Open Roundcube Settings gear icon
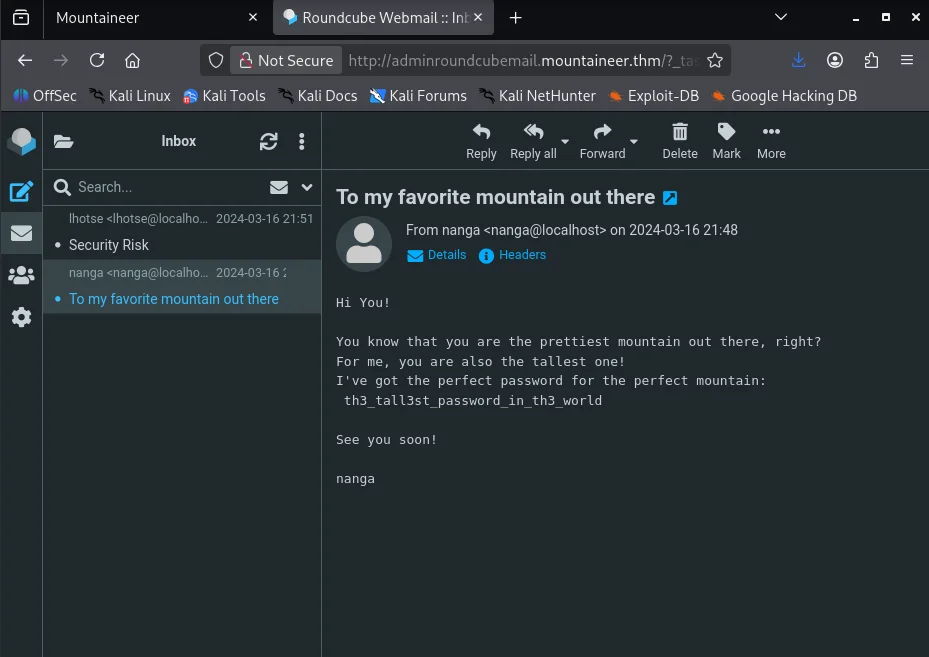Screen dimensions: 929x657 point(21,317)
